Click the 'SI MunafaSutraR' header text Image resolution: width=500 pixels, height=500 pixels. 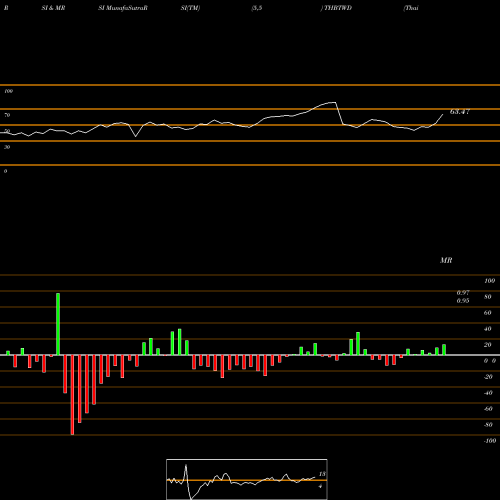click(x=123, y=8)
